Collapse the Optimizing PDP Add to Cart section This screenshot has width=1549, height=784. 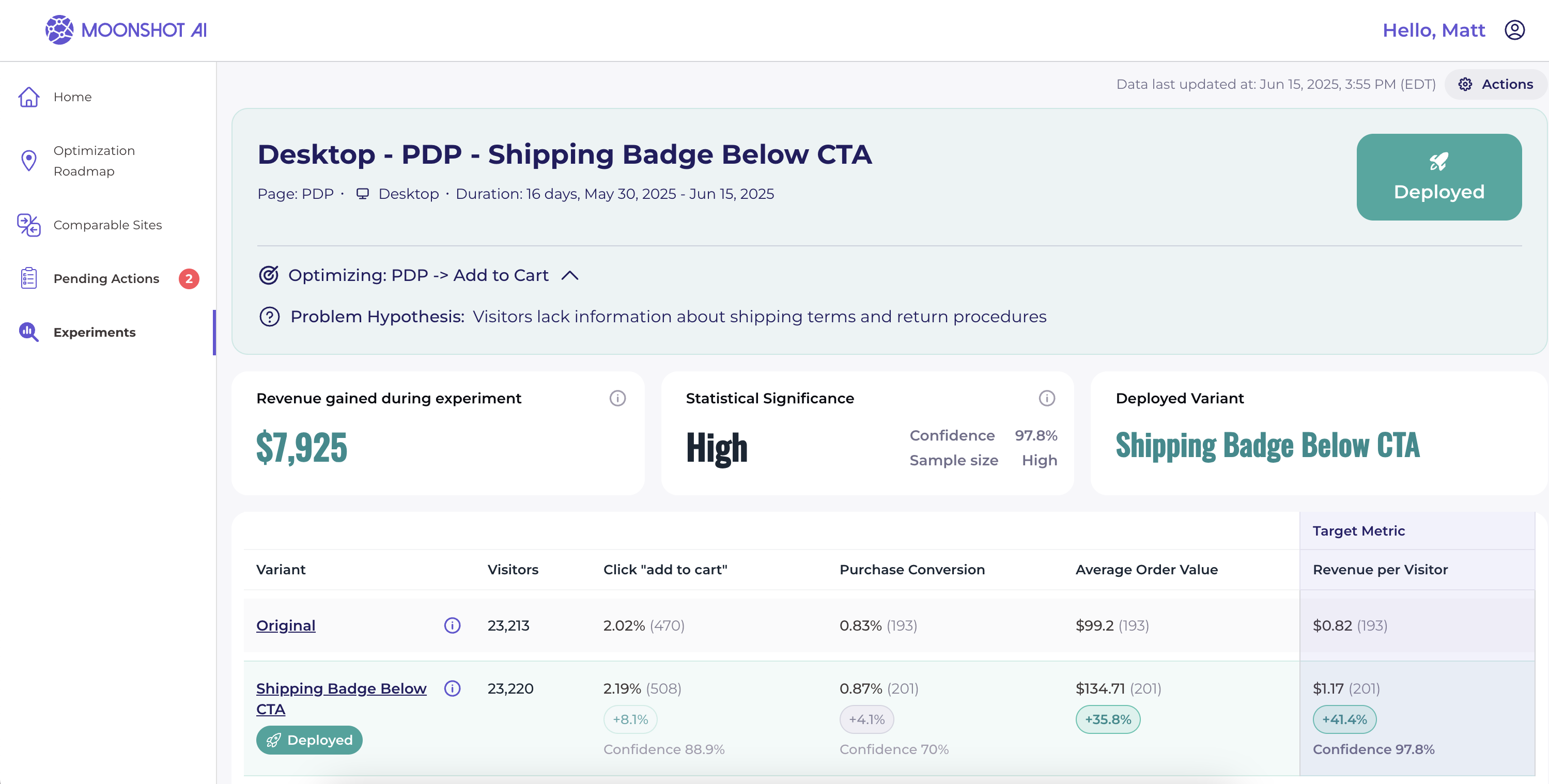pos(569,275)
